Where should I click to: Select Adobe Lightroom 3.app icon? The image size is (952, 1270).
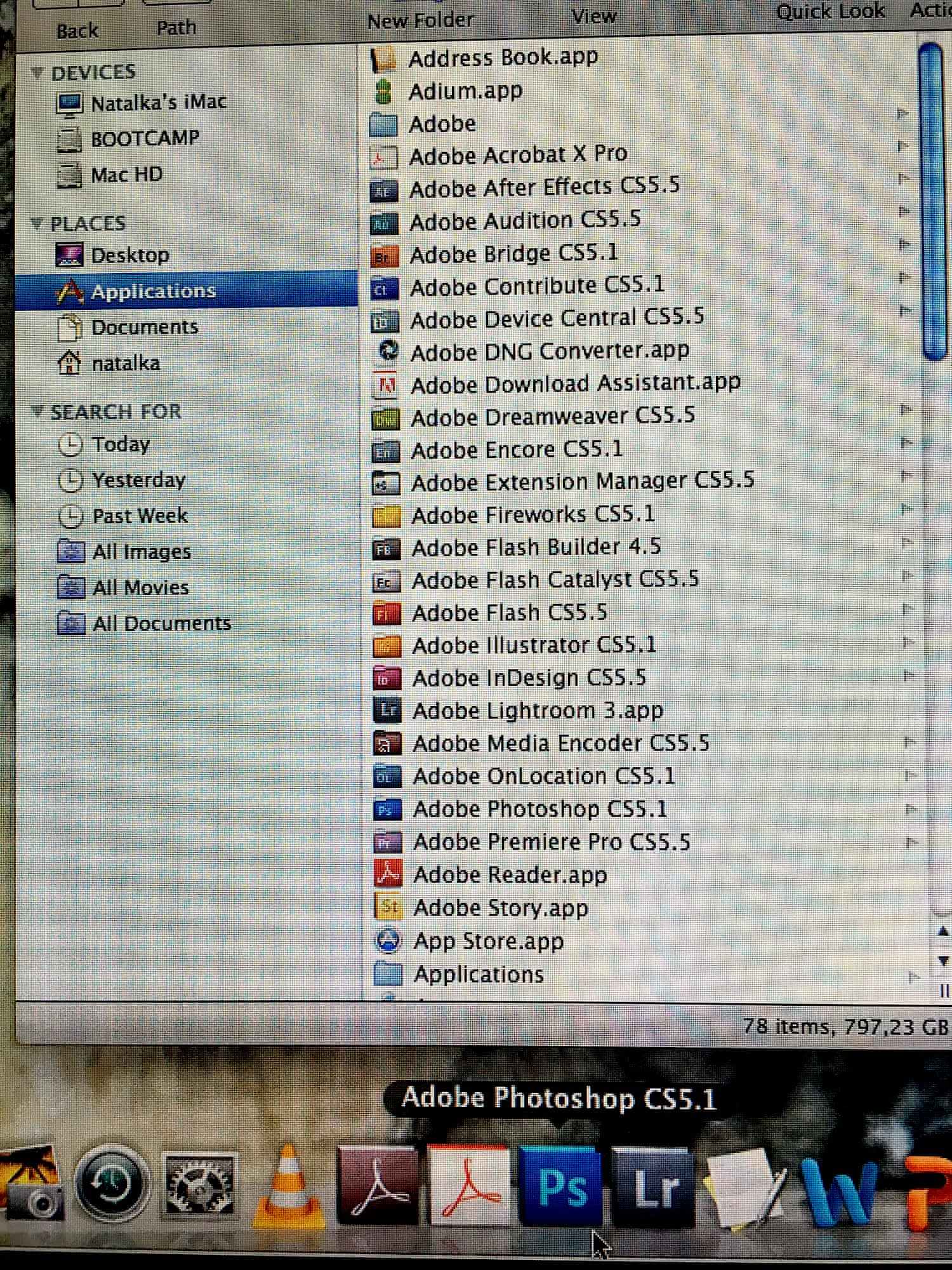click(387, 711)
